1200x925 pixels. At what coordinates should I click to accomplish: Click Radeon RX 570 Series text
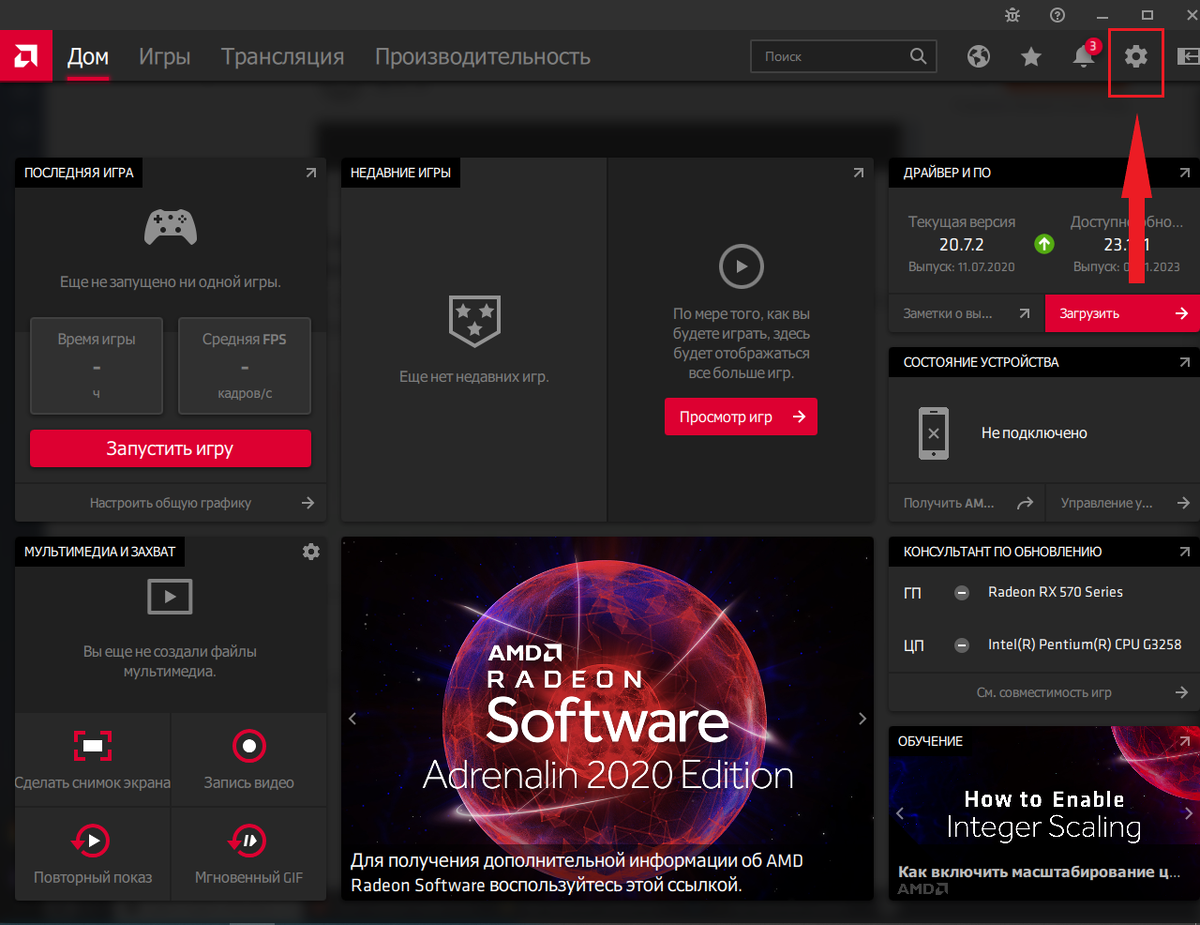pos(1055,592)
